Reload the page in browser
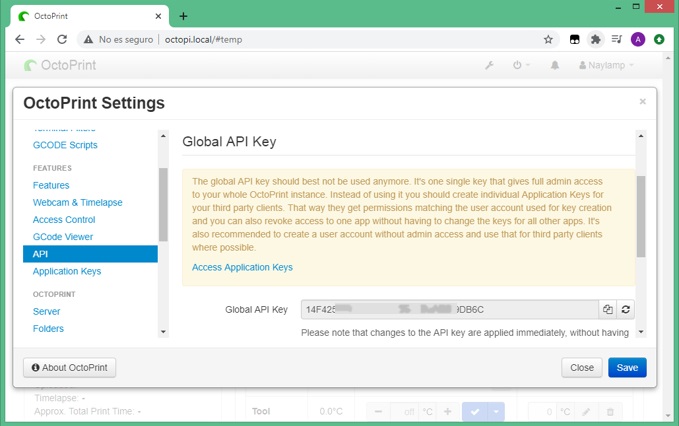Image resolution: width=679 pixels, height=426 pixels. coord(62,40)
